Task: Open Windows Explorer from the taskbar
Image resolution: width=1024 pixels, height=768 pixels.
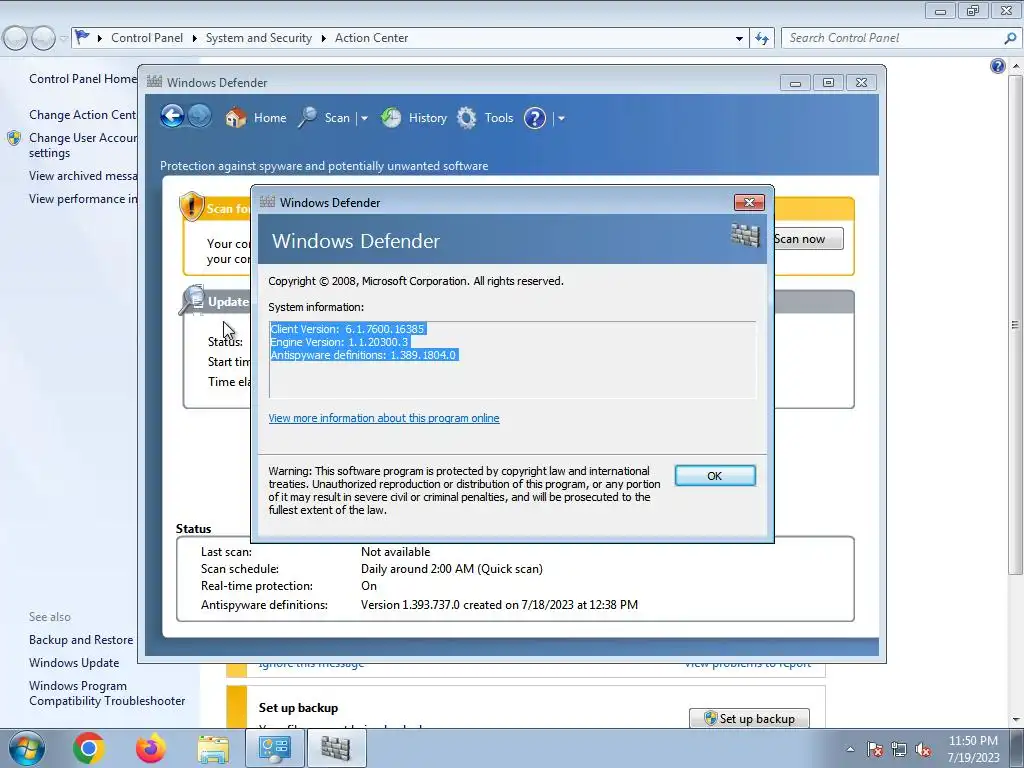Action: pyautogui.click(x=213, y=748)
